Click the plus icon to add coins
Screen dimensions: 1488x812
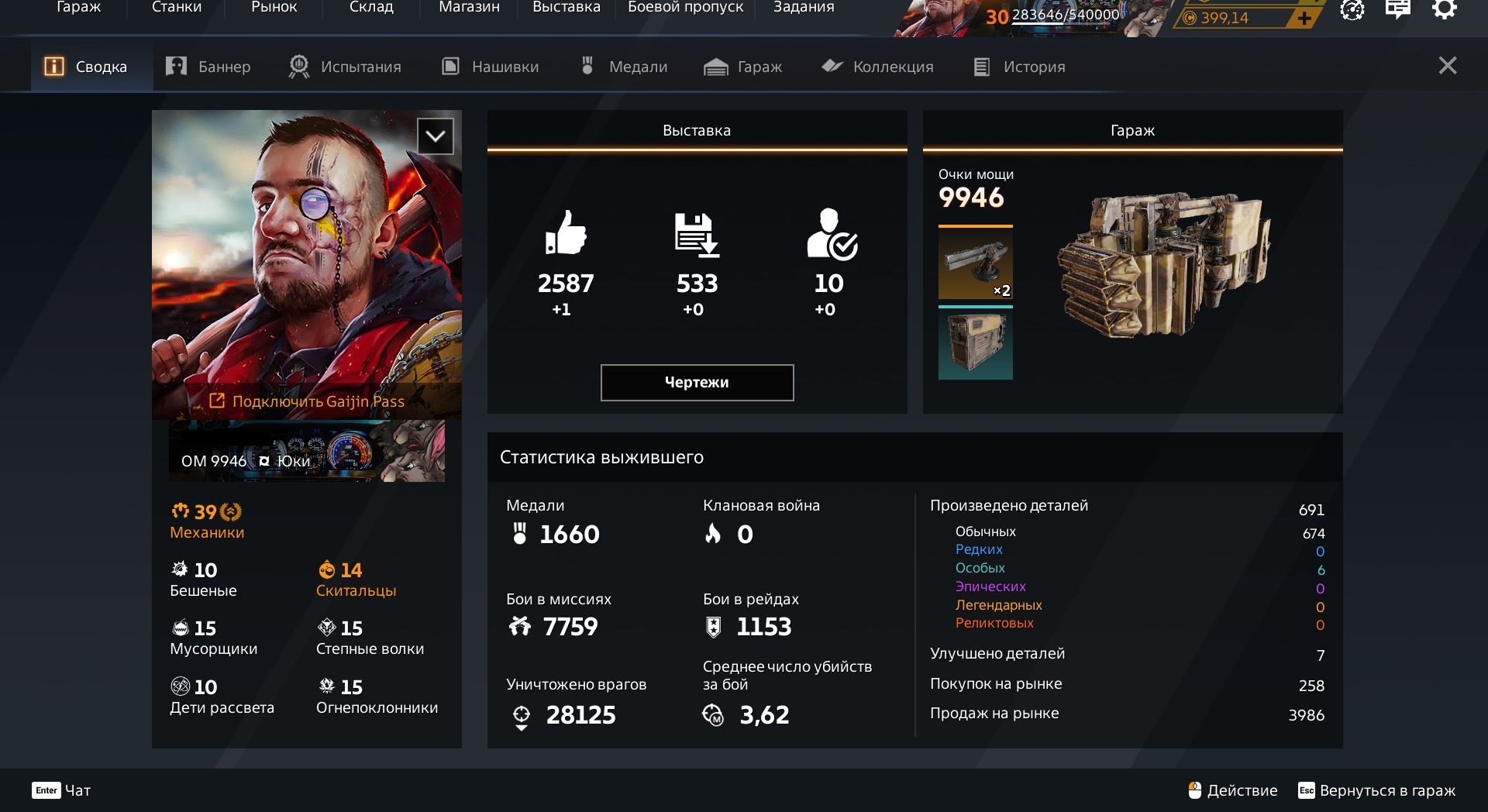[1305, 18]
